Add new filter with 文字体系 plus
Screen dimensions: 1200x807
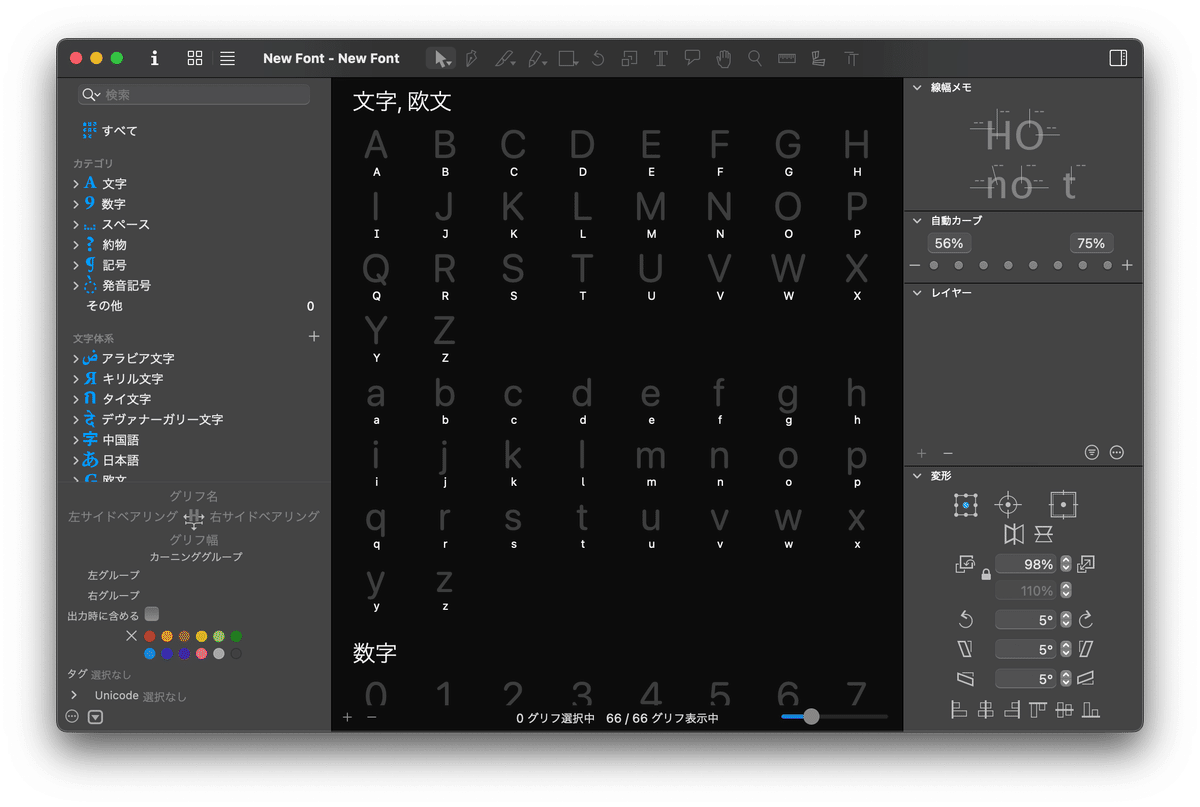tap(314, 337)
